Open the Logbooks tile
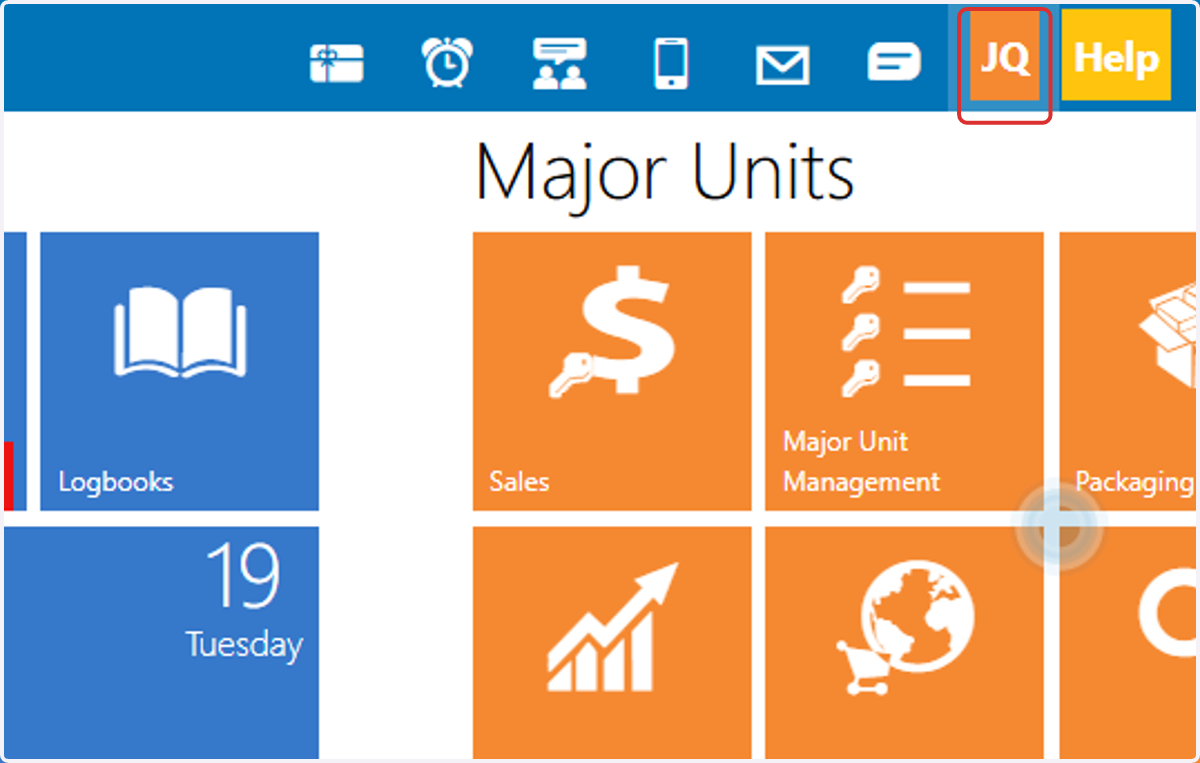 (180, 371)
